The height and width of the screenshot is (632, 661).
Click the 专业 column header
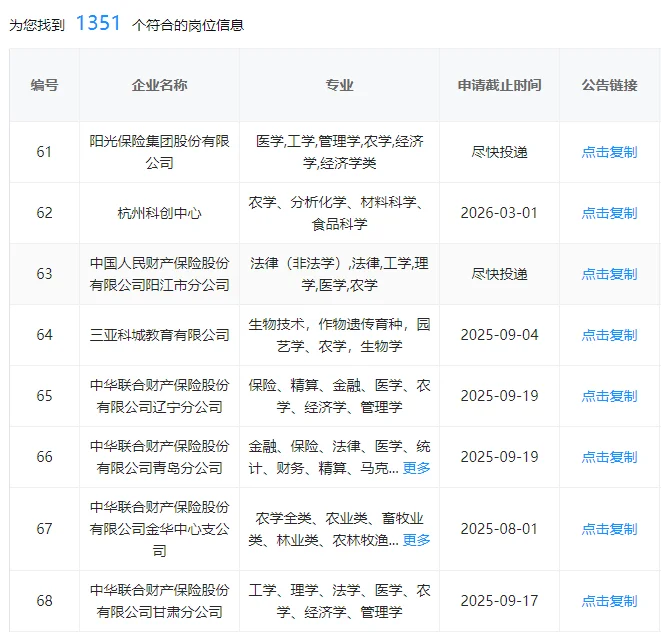click(339, 85)
